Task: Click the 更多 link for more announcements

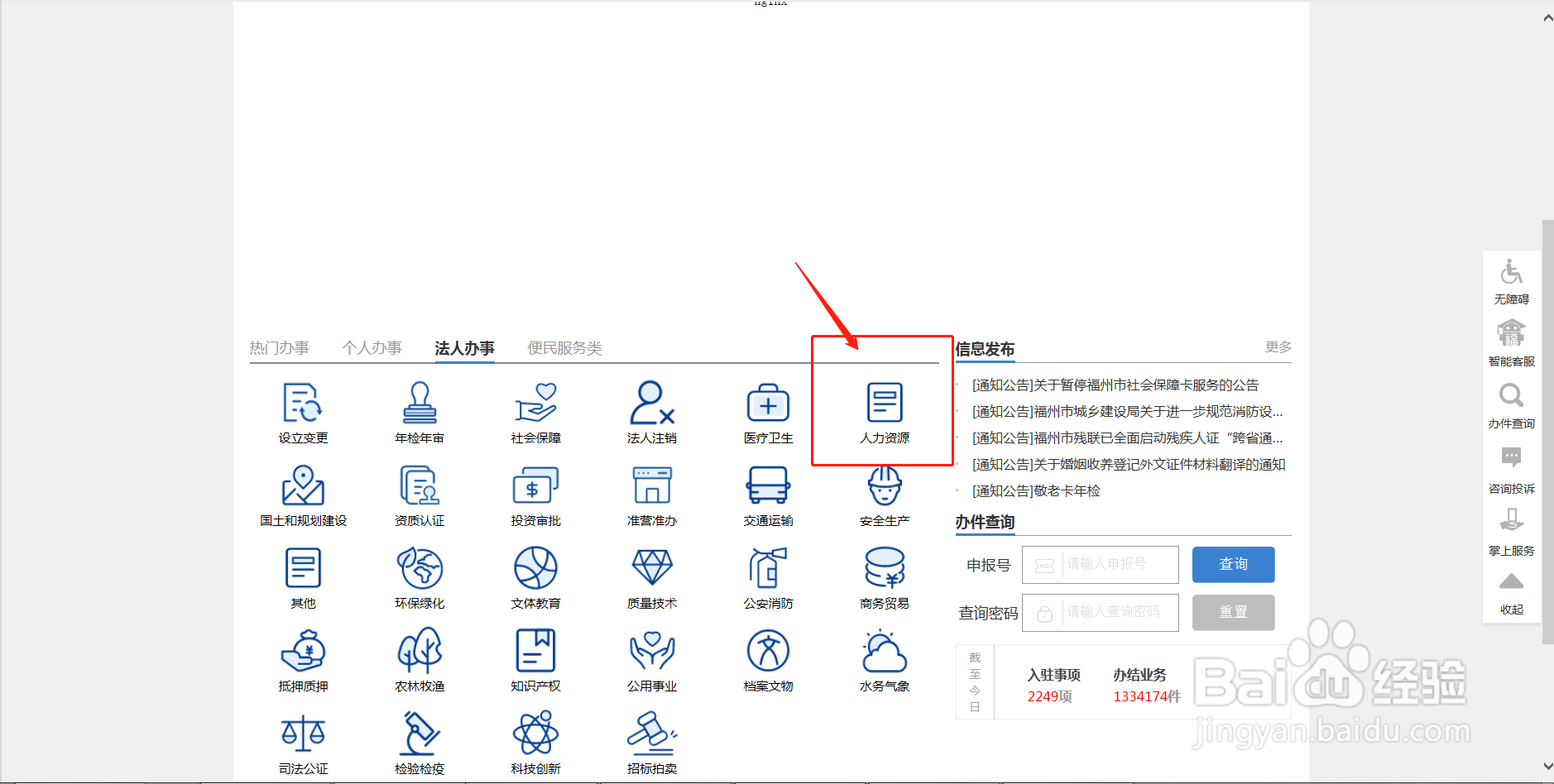Action: 1278,347
